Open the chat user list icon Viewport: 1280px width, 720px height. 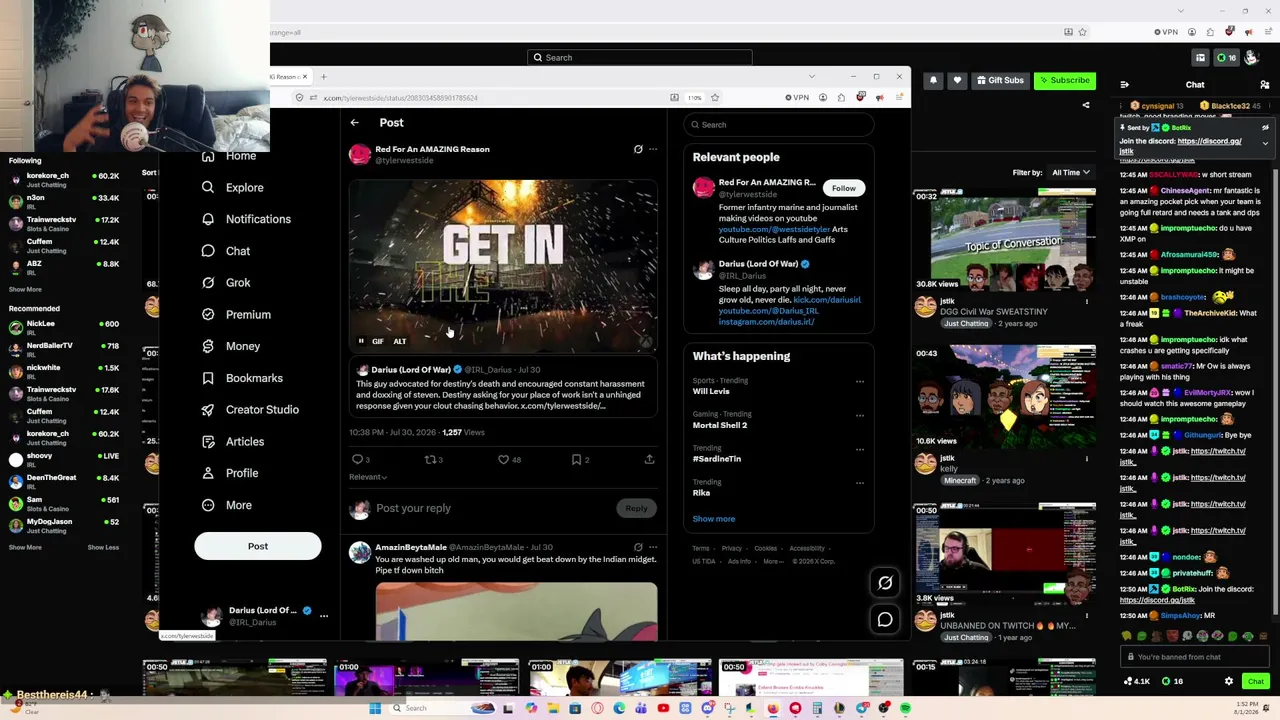[x=1265, y=85]
